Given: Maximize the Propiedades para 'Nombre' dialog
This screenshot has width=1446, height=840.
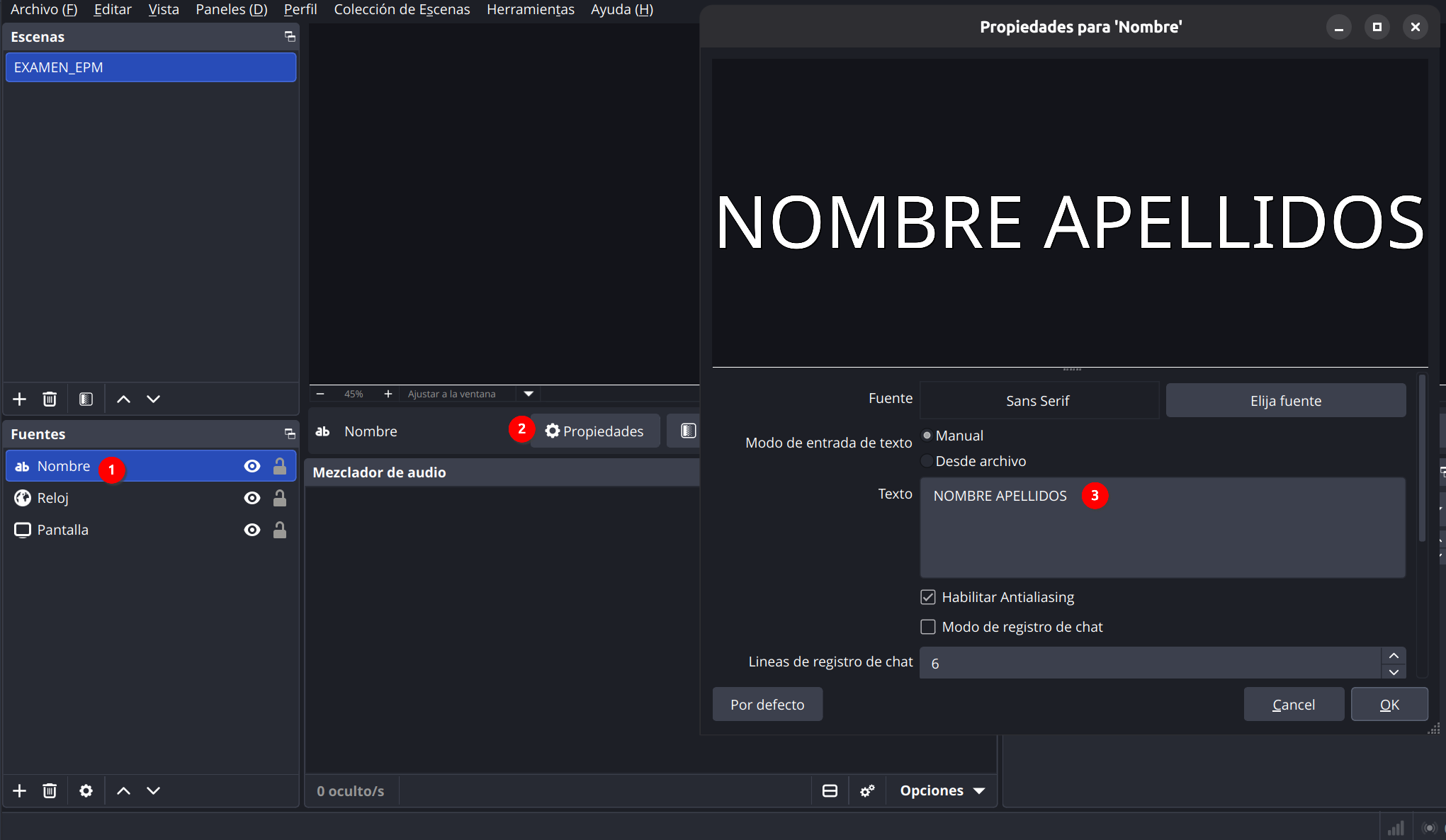Looking at the screenshot, I should click(1377, 27).
